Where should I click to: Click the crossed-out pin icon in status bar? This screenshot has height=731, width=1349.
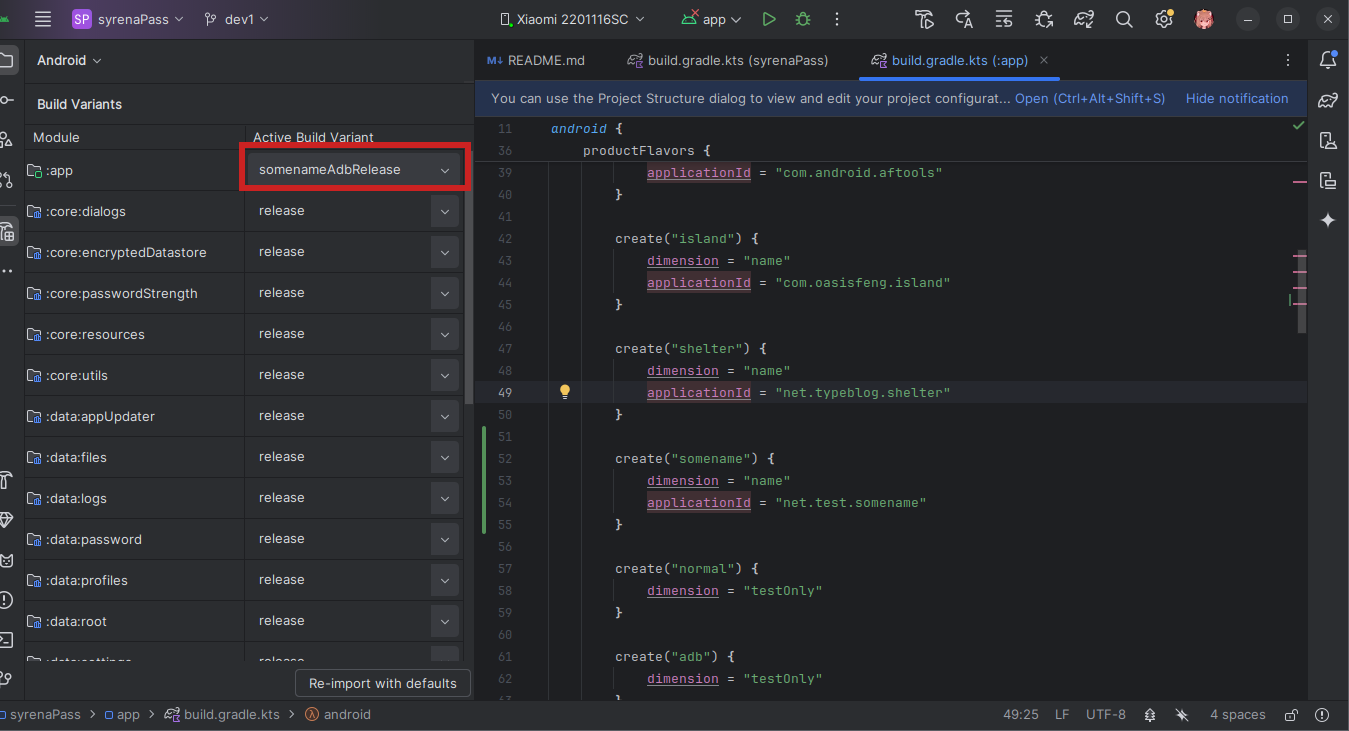coord(1182,715)
